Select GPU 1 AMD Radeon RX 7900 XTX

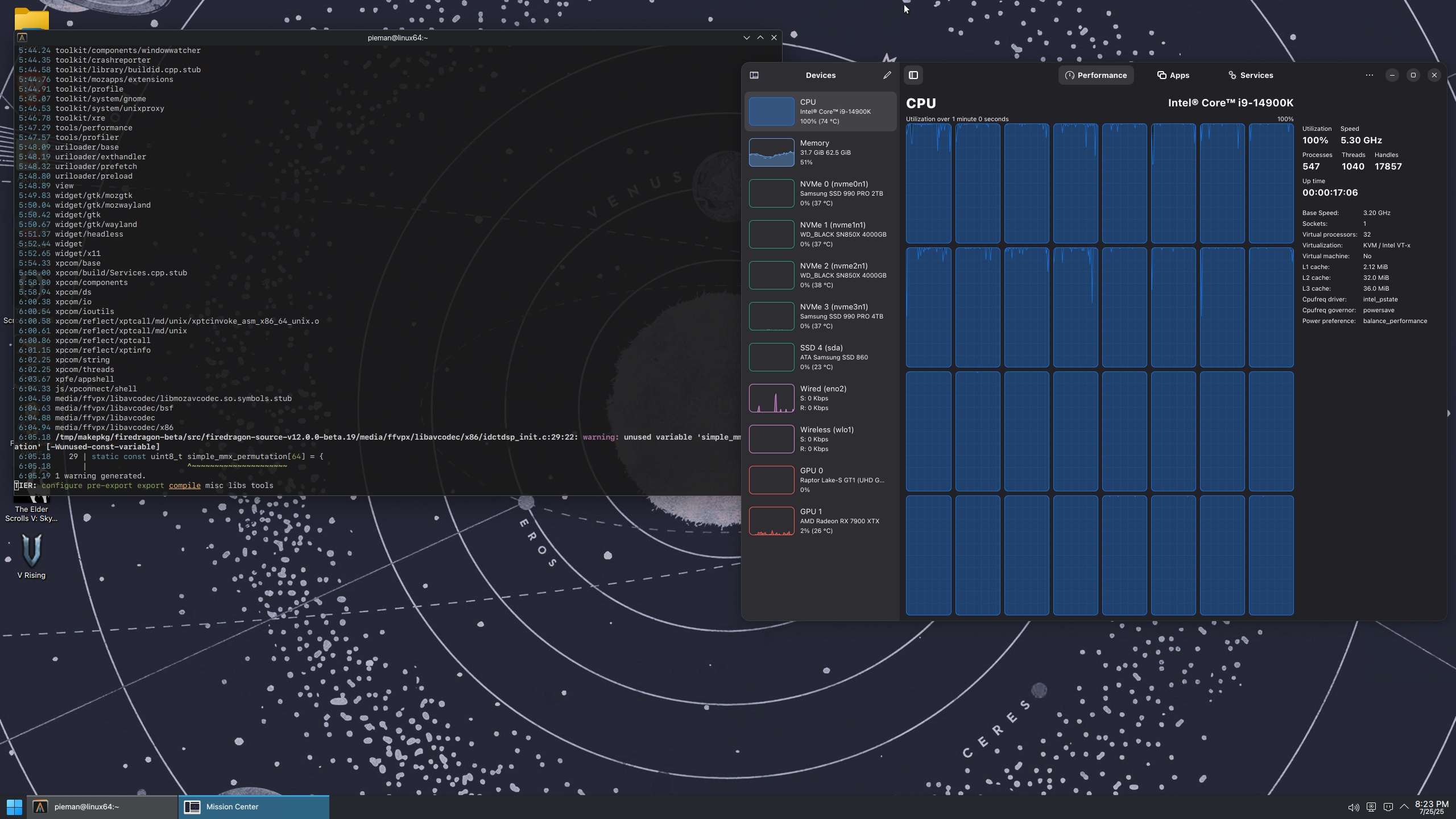[x=820, y=521]
